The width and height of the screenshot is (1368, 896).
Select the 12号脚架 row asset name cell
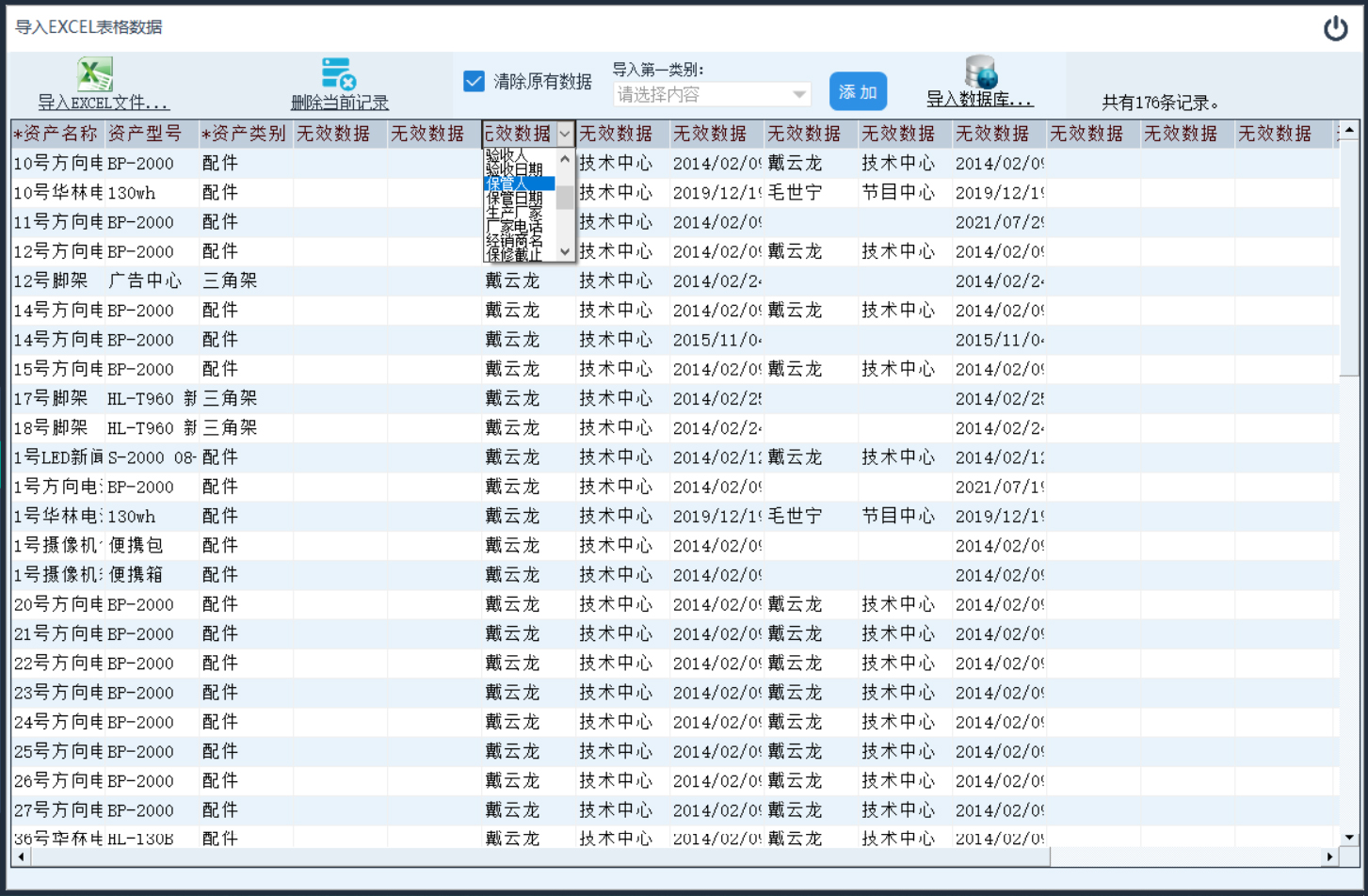(x=56, y=280)
